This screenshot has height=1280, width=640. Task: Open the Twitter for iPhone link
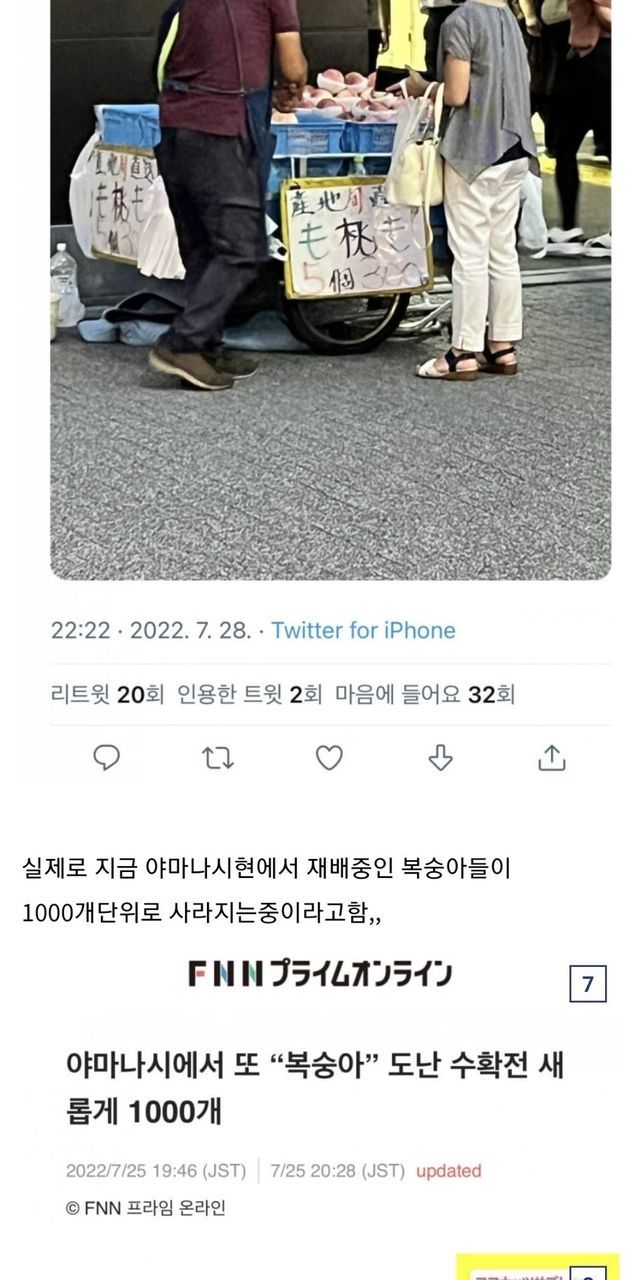coord(363,631)
